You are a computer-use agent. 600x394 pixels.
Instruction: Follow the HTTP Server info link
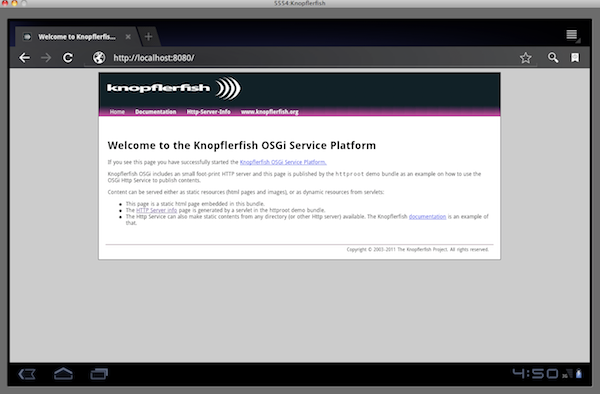click(157, 210)
